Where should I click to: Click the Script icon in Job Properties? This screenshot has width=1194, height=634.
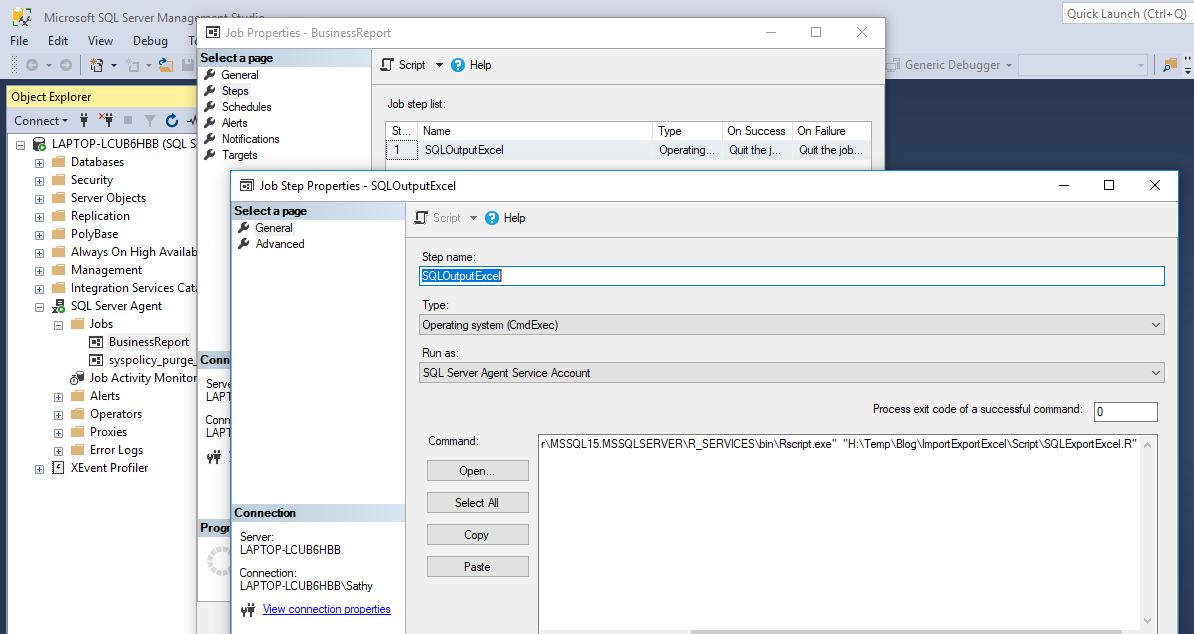pos(388,65)
